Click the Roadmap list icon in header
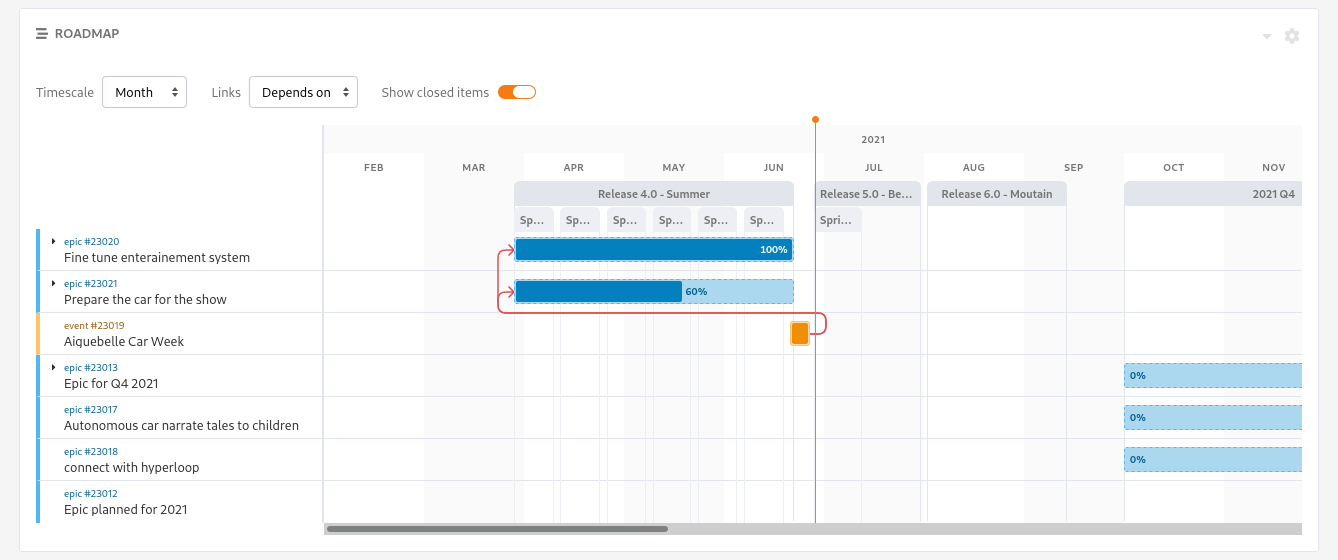The height and width of the screenshot is (560, 1338). (x=42, y=34)
